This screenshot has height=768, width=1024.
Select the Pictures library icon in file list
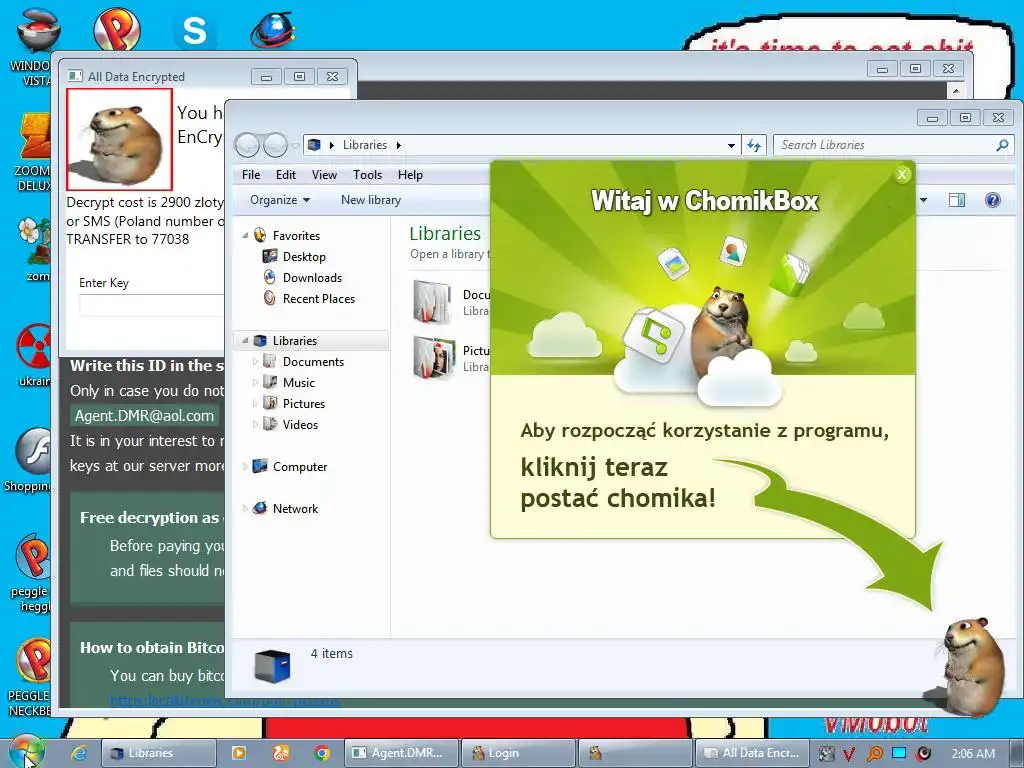click(x=433, y=357)
